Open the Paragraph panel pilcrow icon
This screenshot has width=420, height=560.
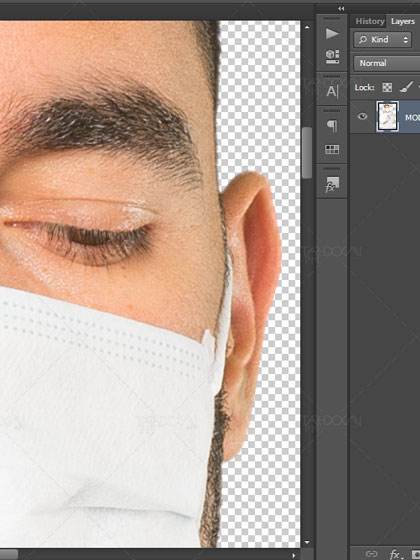point(332,126)
